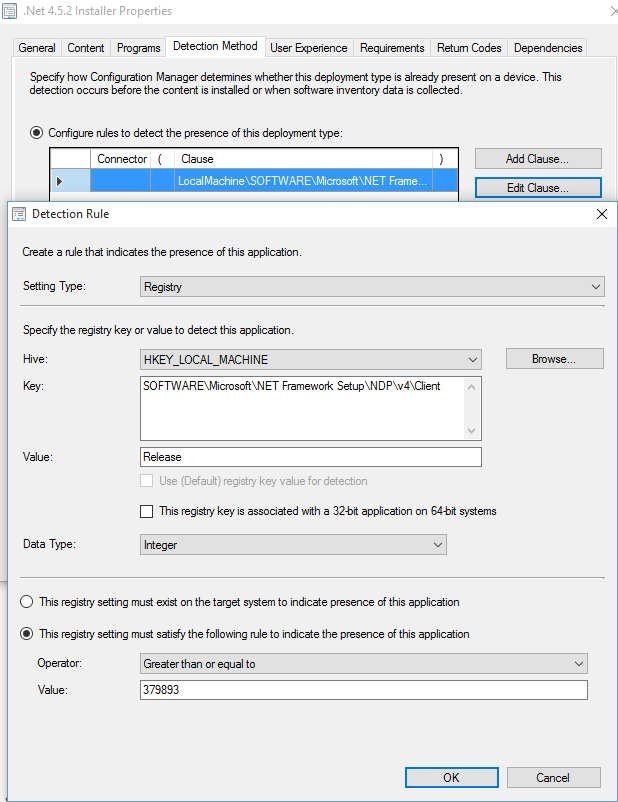Switch to the Content tab

pos(85,48)
